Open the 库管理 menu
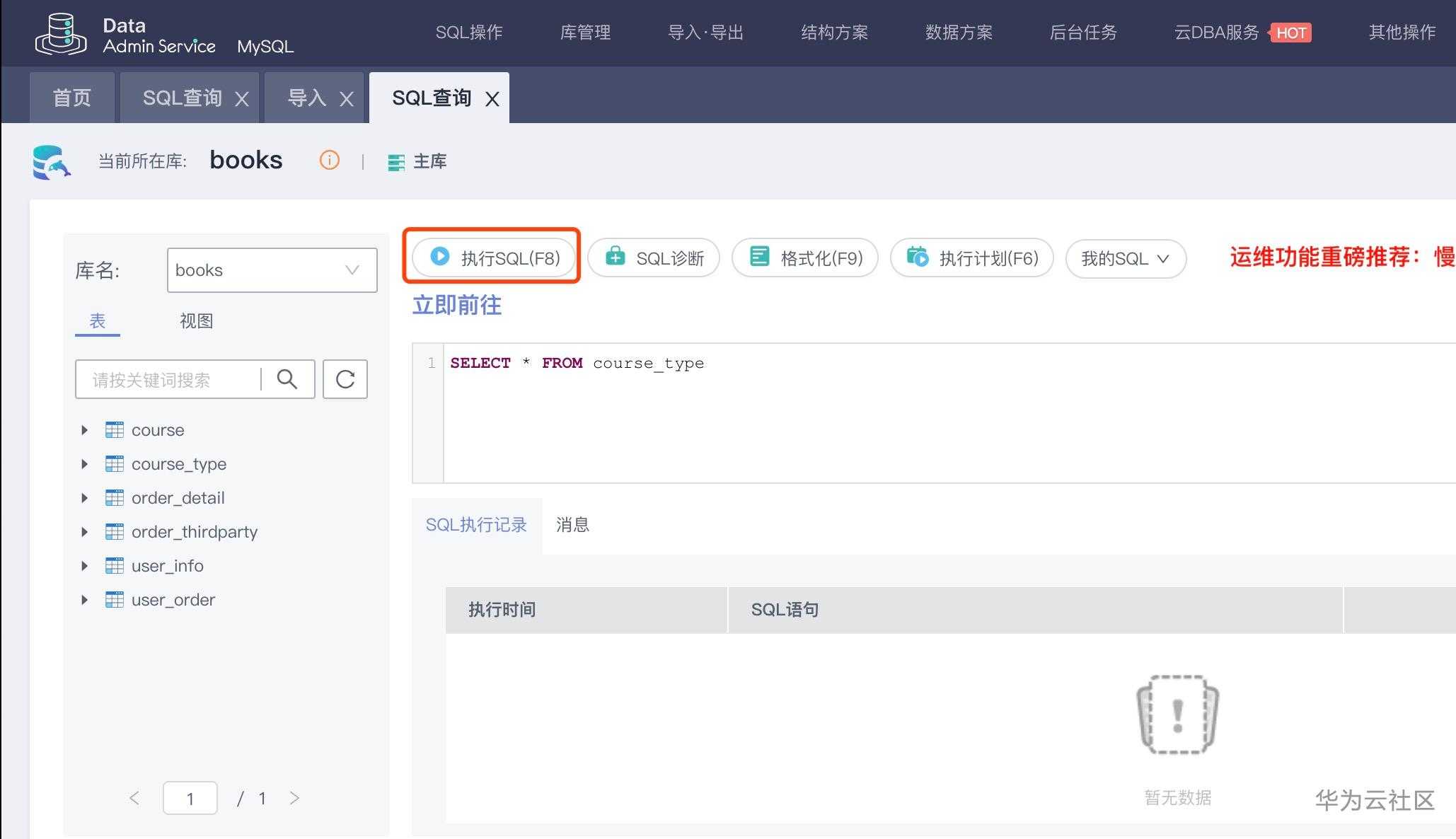The image size is (1456, 839). (x=585, y=33)
